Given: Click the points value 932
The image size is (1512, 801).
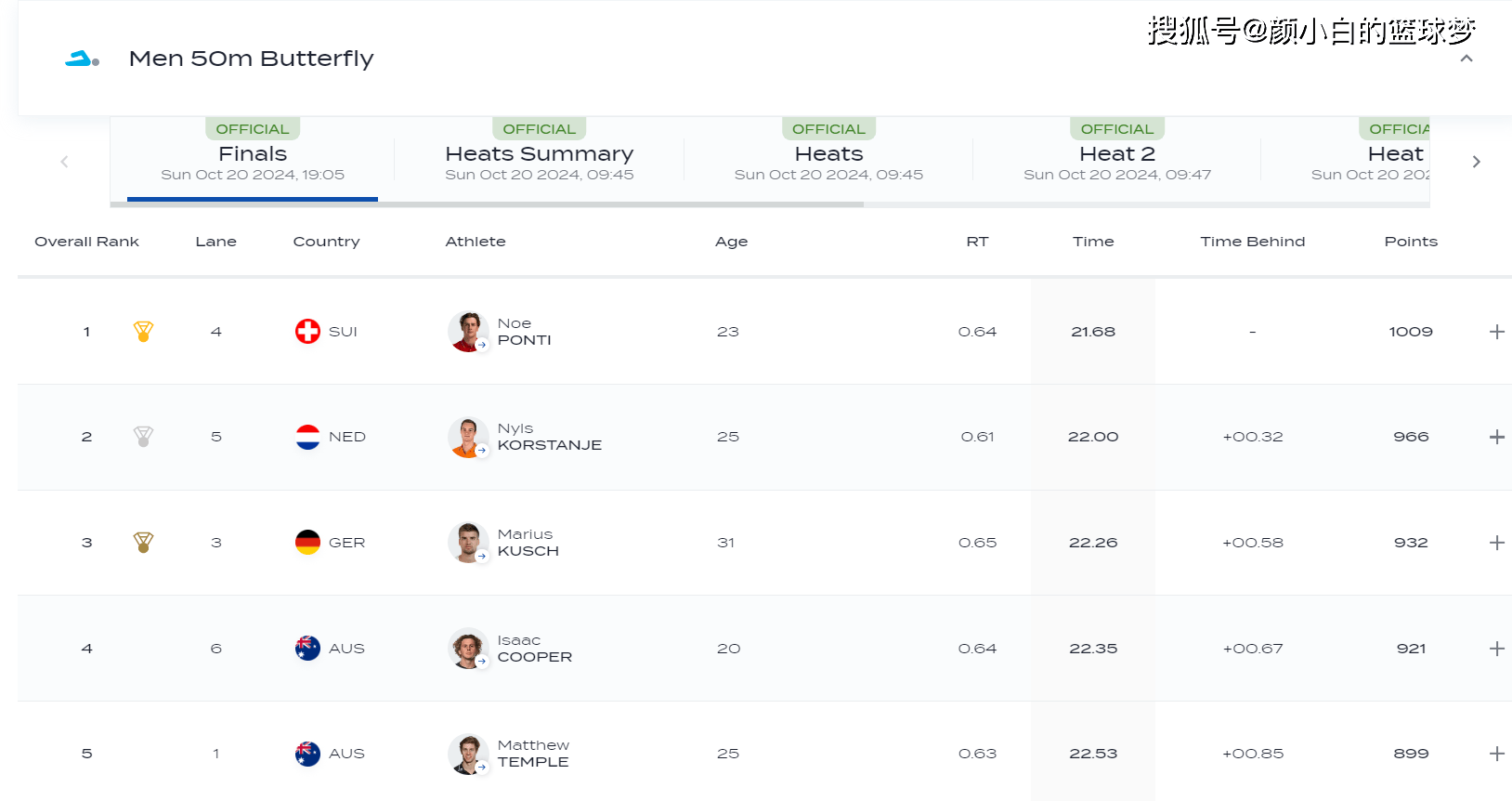Looking at the screenshot, I should [x=1411, y=543].
